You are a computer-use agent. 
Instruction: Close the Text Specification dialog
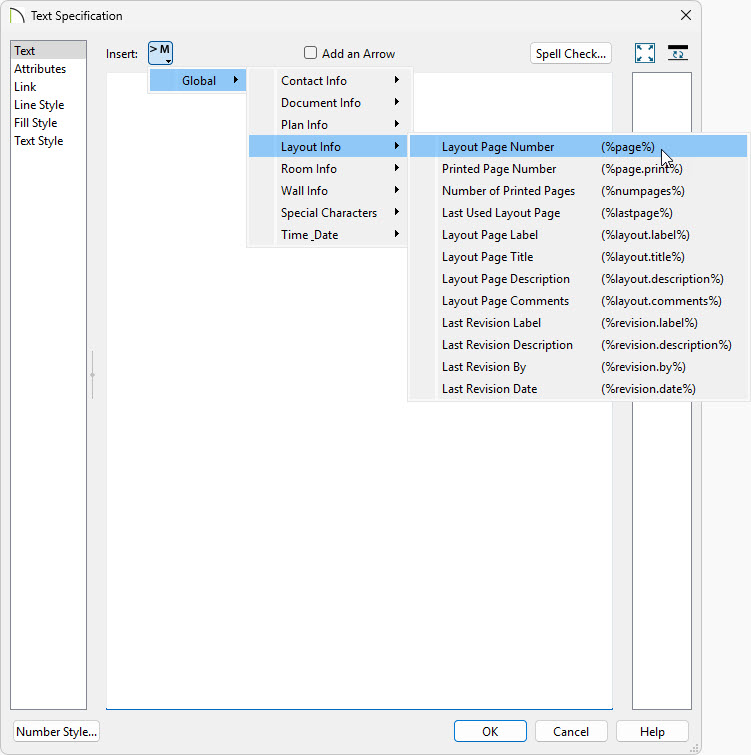(x=686, y=16)
